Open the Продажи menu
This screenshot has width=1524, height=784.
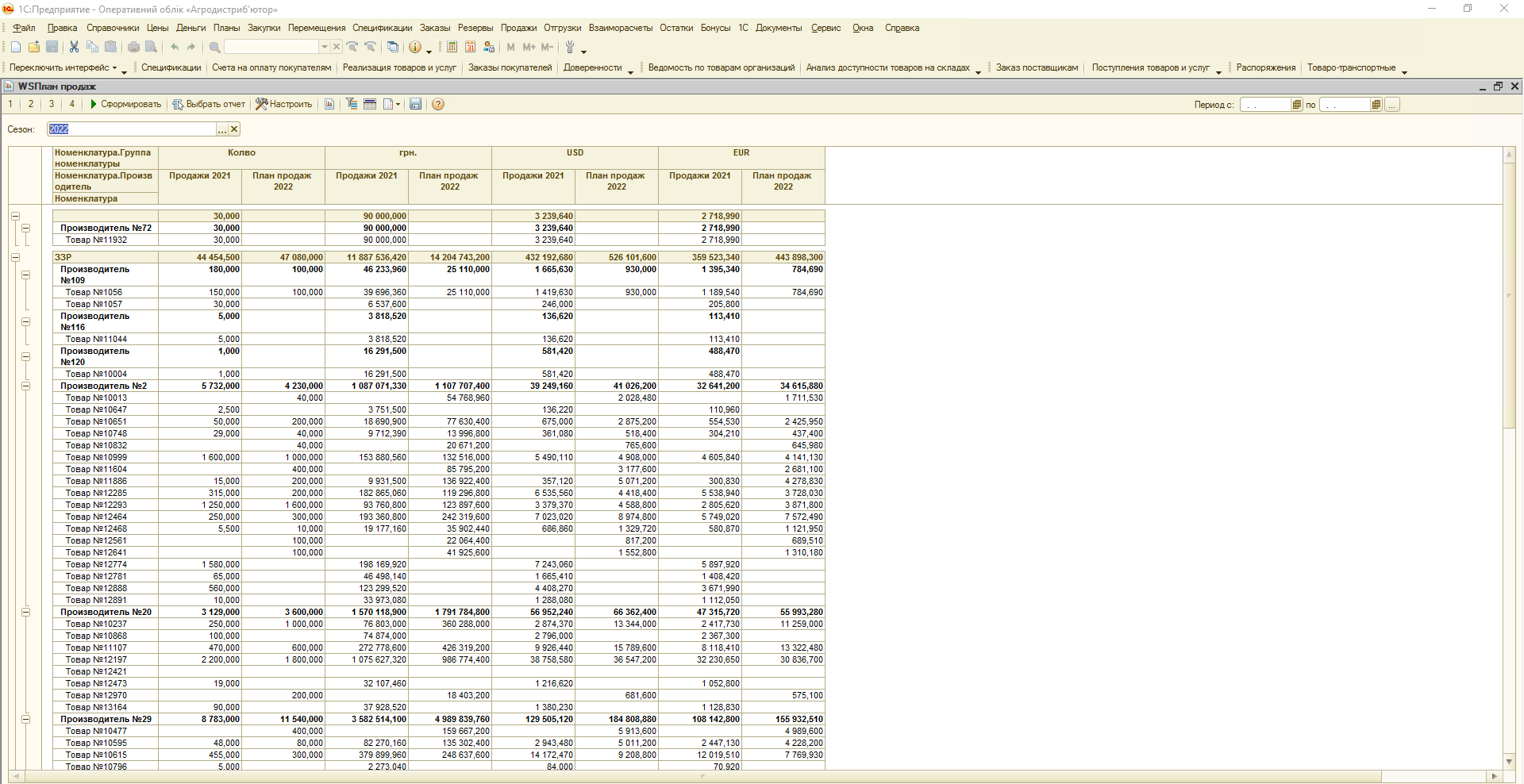(x=518, y=28)
